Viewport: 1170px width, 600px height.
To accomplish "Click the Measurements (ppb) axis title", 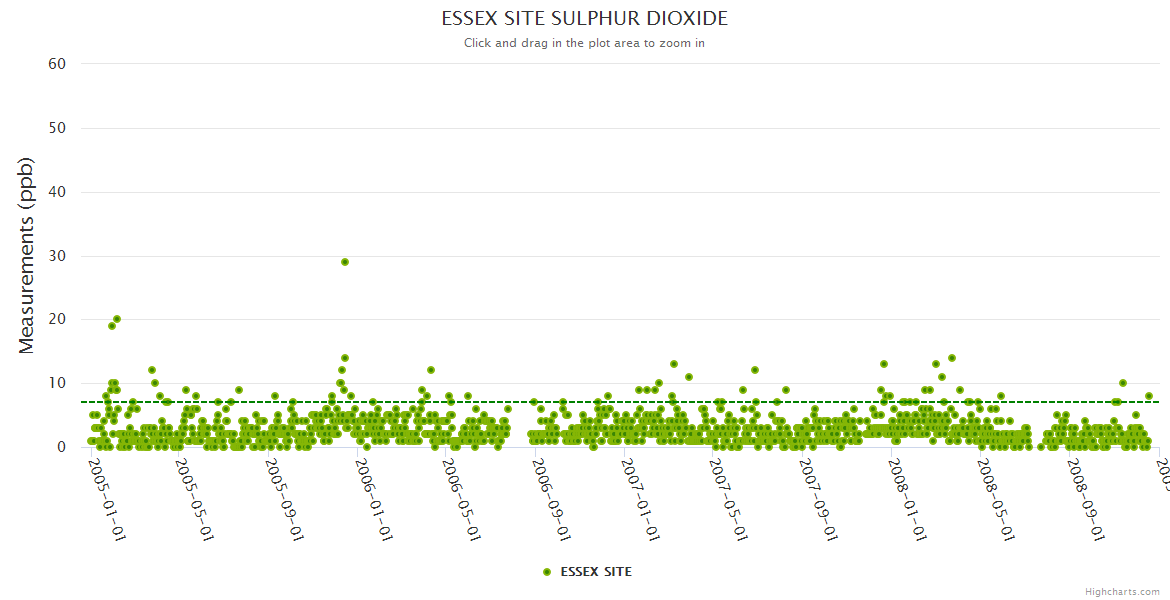I will pos(27,255).
